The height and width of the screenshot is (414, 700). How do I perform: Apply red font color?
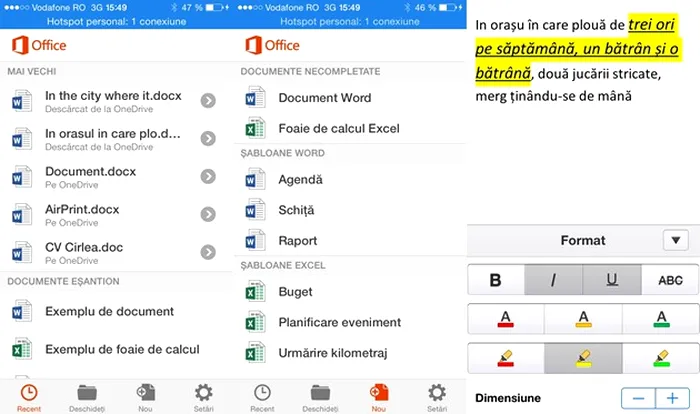[x=505, y=319]
